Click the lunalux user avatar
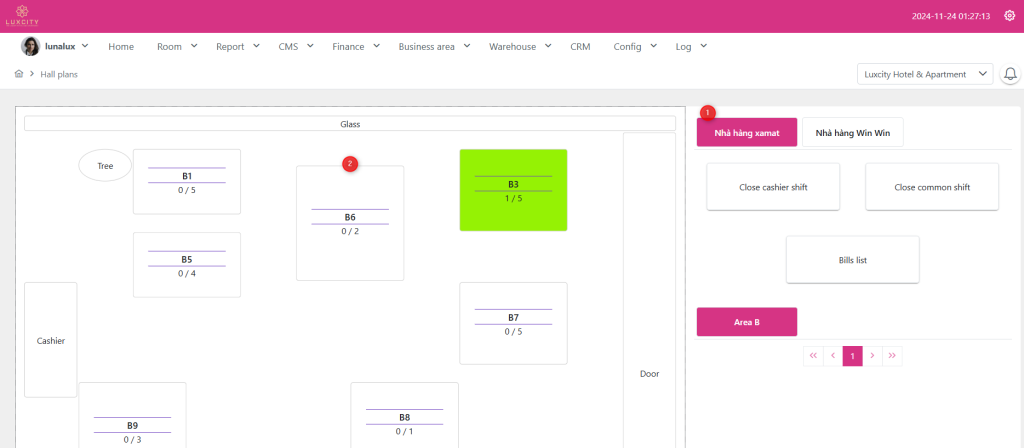The height and width of the screenshot is (448, 1024). [x=31, y=46]
